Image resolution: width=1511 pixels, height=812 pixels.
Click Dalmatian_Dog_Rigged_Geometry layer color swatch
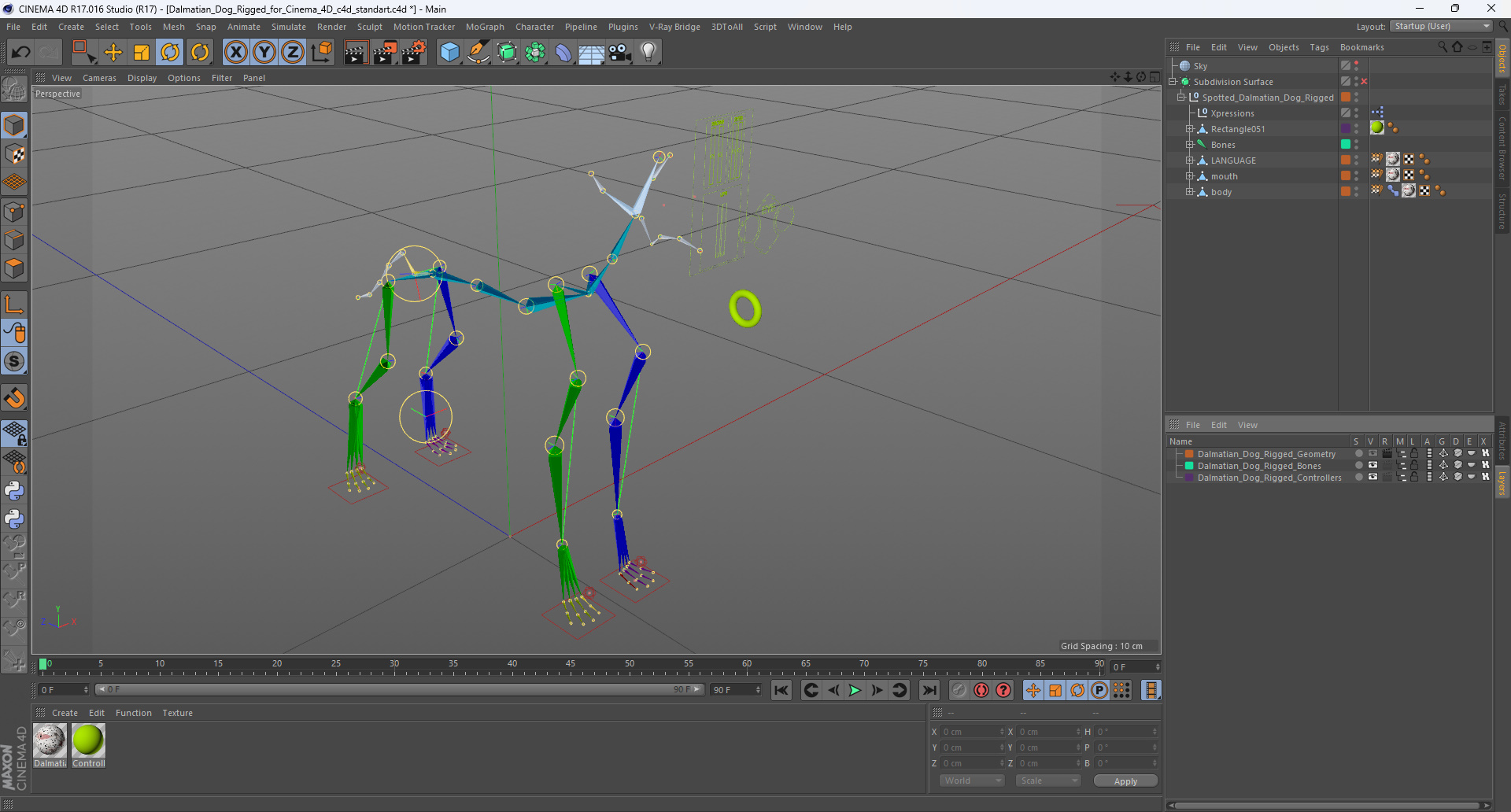tap(1189, 454)
